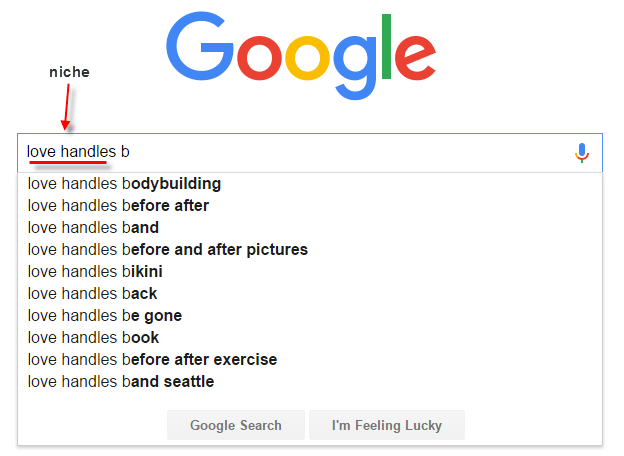This screenshot has height=456, width=624.
Task: Select suggestion 'love handles bodybuilding'
Action: pos(124,184)
